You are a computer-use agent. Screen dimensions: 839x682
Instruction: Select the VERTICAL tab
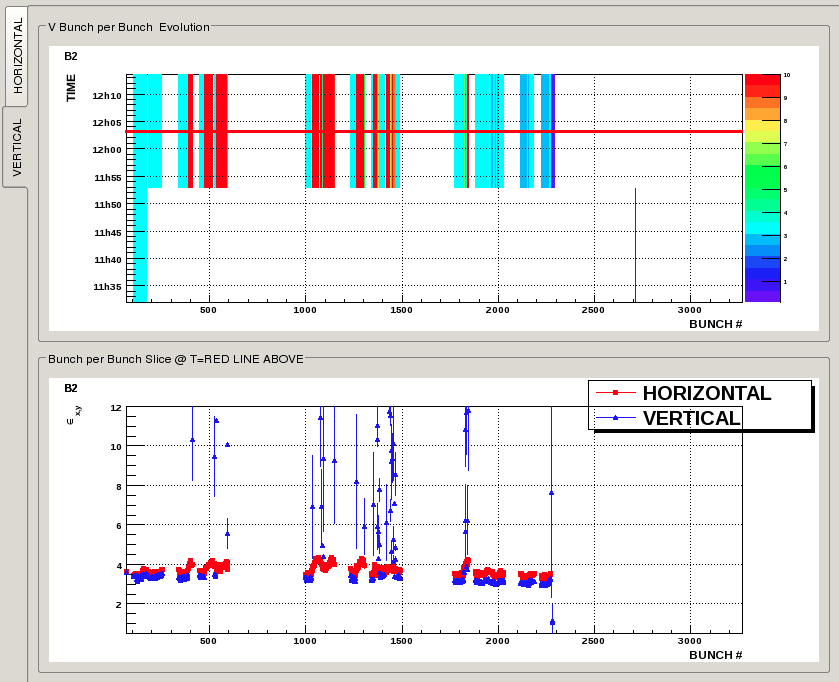point(16,147)
